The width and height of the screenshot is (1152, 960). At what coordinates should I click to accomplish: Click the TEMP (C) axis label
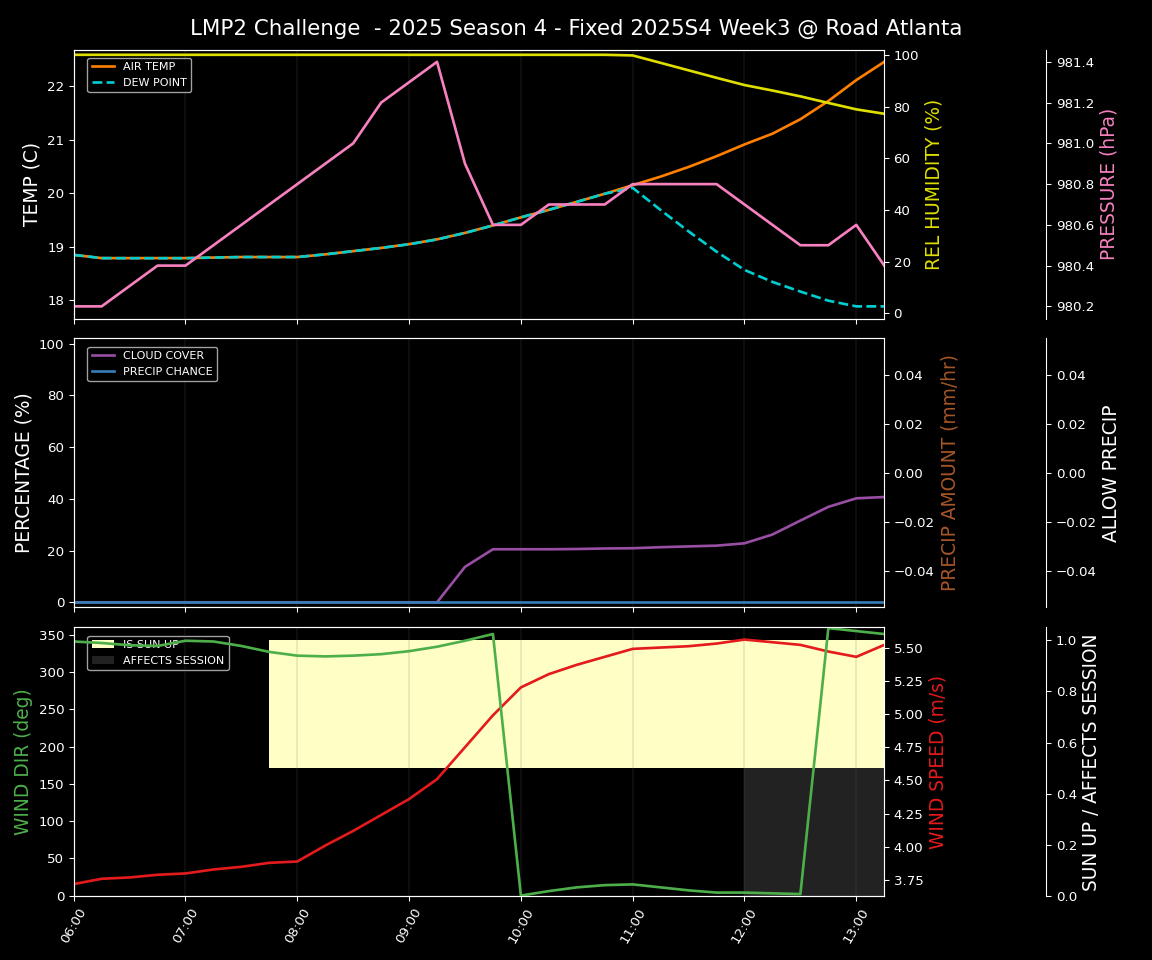click(x=32, y=184)
